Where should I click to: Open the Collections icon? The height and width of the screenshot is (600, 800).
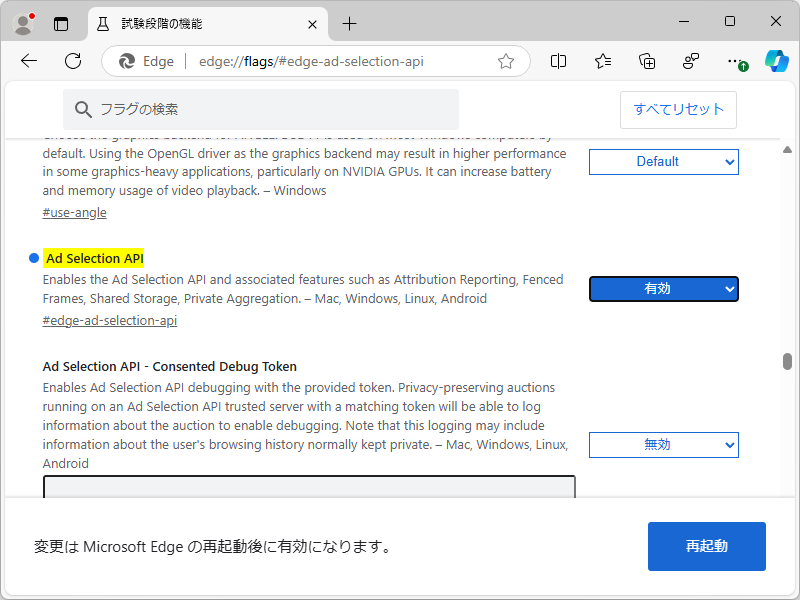(646, 61)
